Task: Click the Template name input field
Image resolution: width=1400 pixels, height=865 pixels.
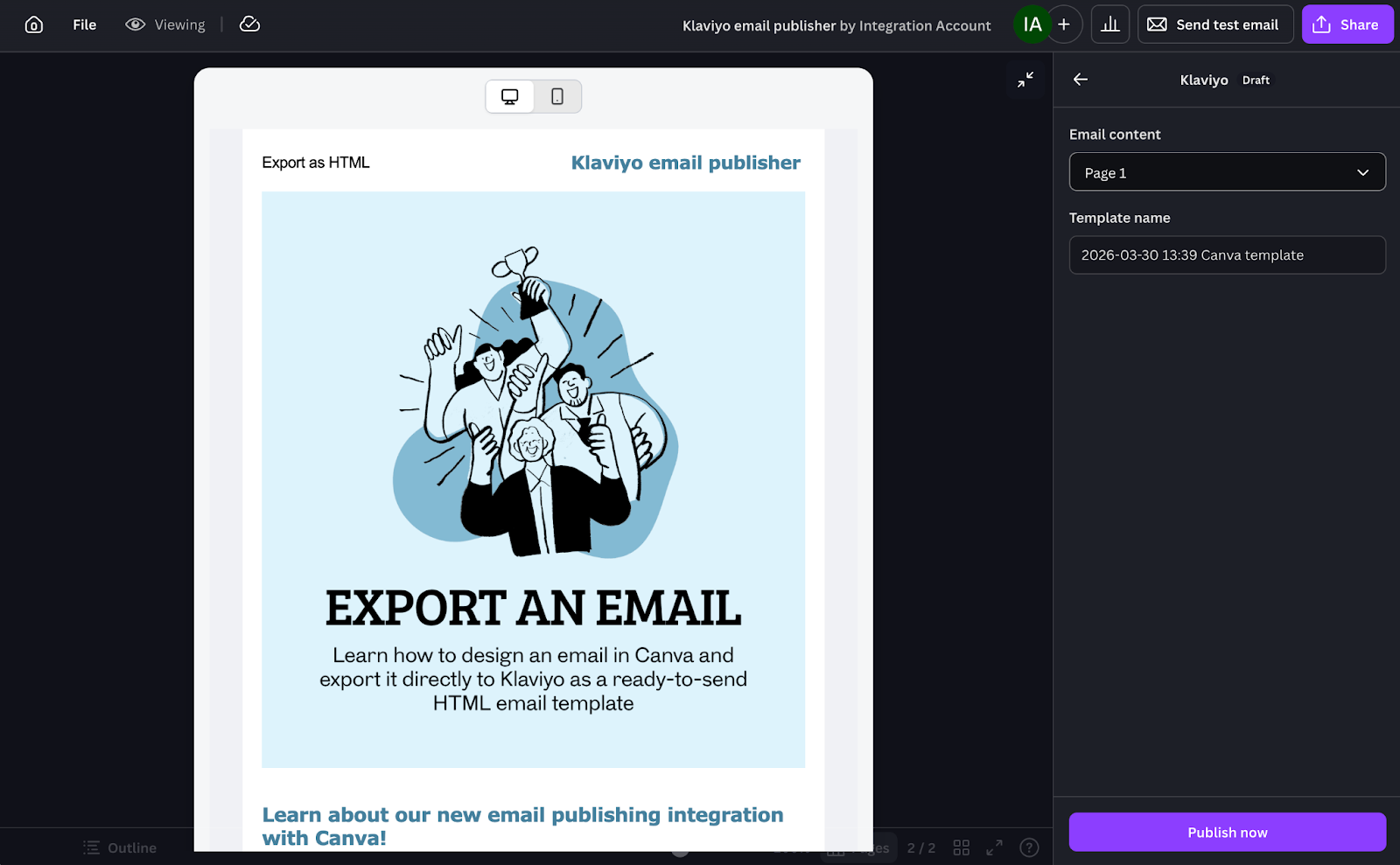Action: point(1227,255)
